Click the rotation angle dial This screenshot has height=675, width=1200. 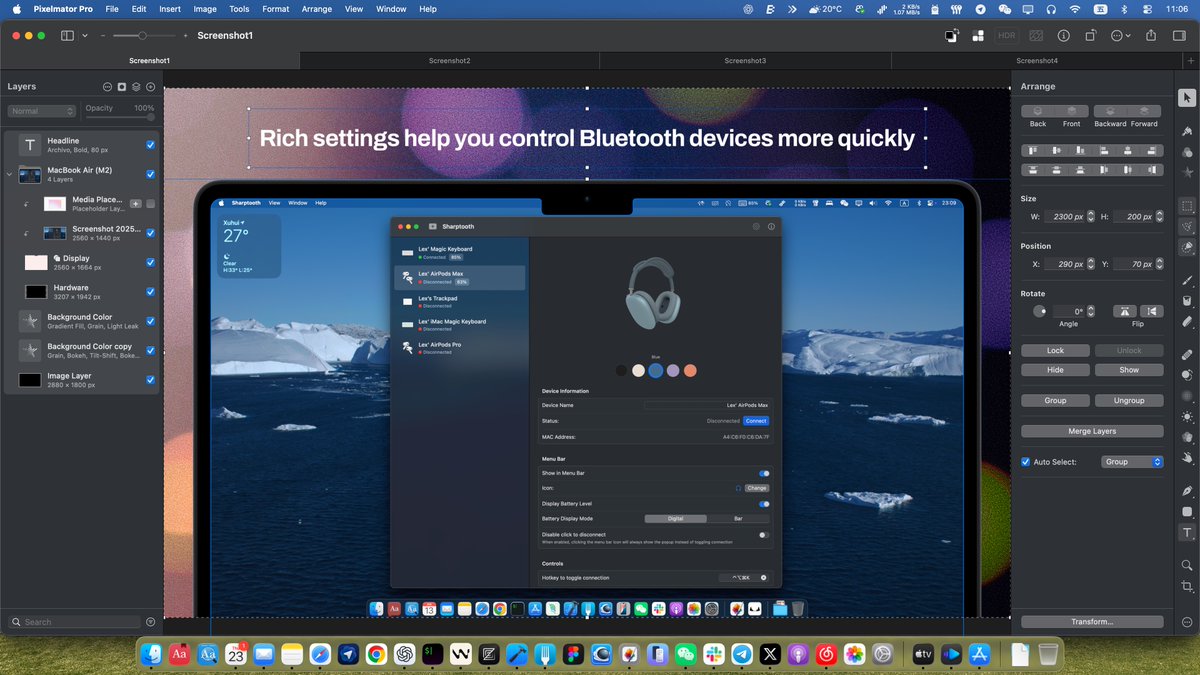[x=1039, y=311]
